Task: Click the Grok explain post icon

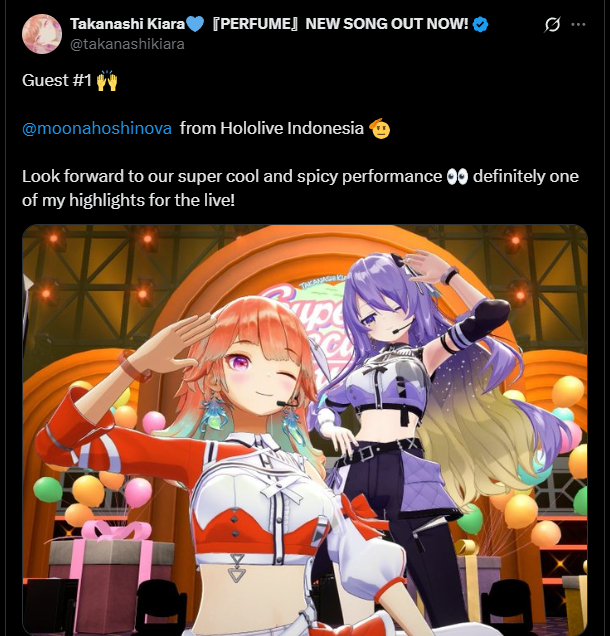Action: coord(552,25)
